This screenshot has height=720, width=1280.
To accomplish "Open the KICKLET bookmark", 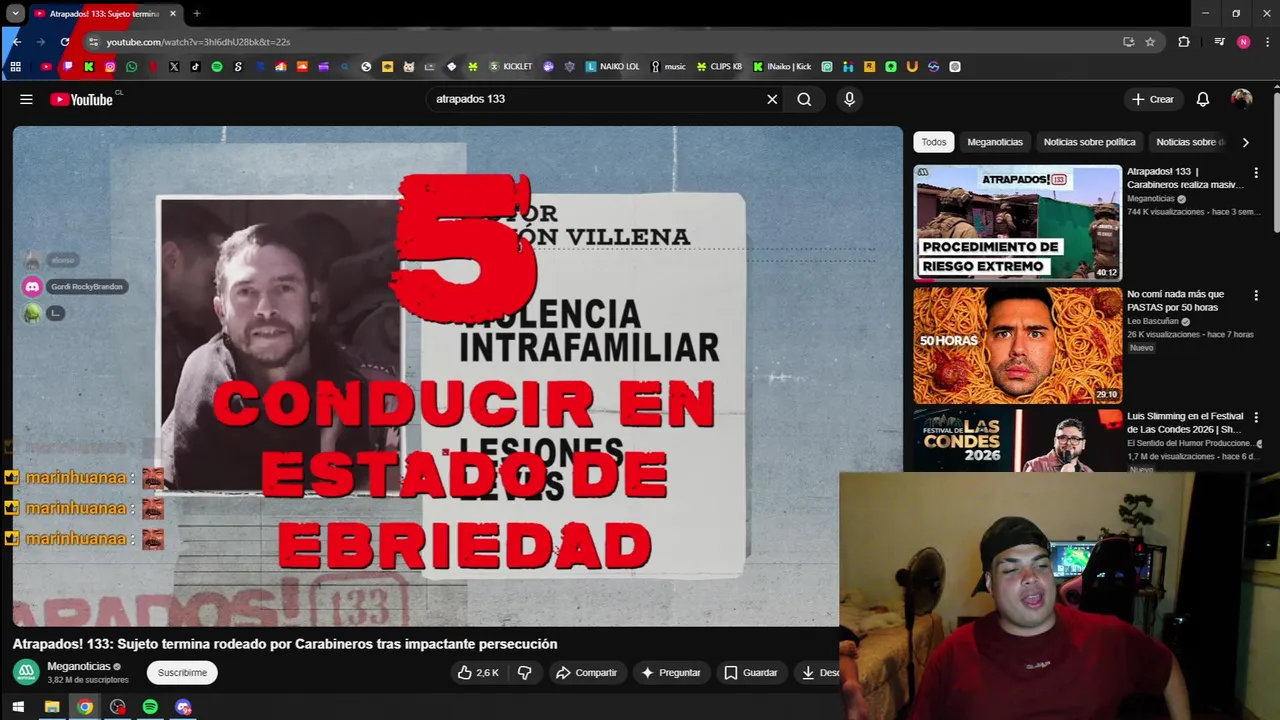I will [x=510, y=67].
